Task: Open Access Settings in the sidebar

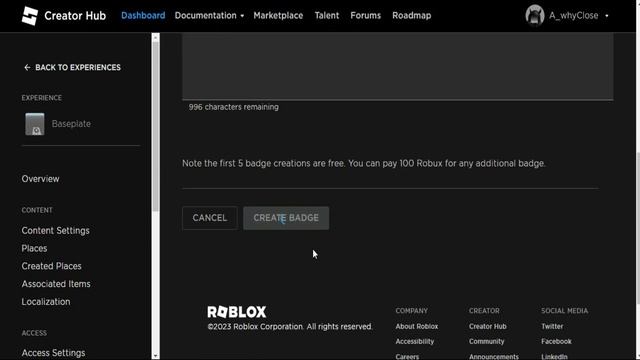Action: (53, 353)
